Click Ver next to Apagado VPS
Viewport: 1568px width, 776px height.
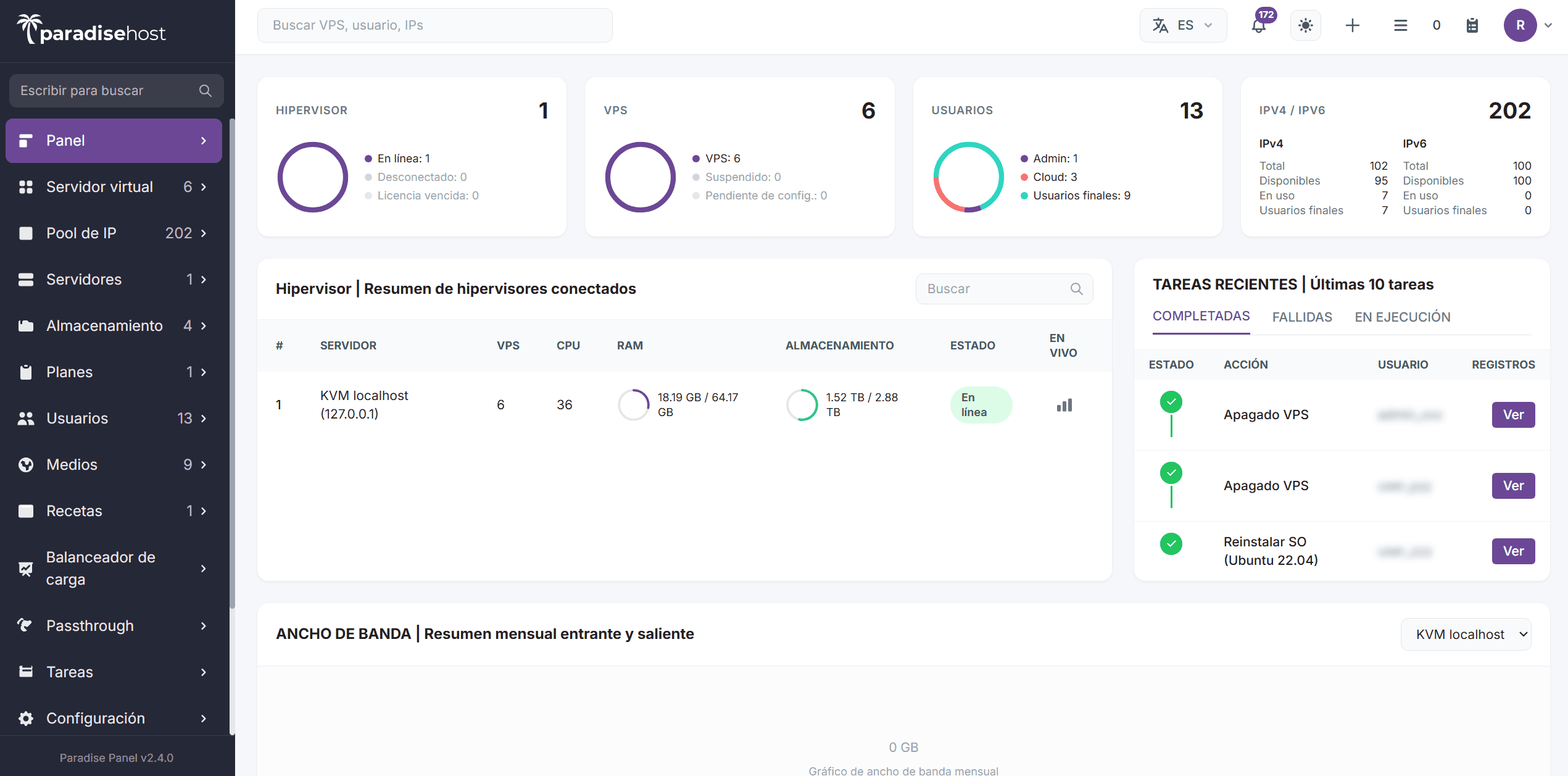1512,415
